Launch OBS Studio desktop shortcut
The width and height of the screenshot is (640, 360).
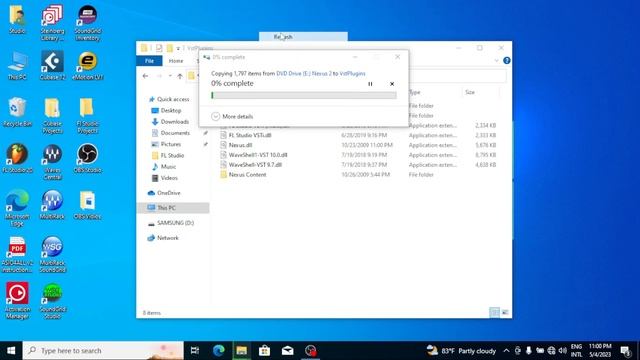pos(87,158)
